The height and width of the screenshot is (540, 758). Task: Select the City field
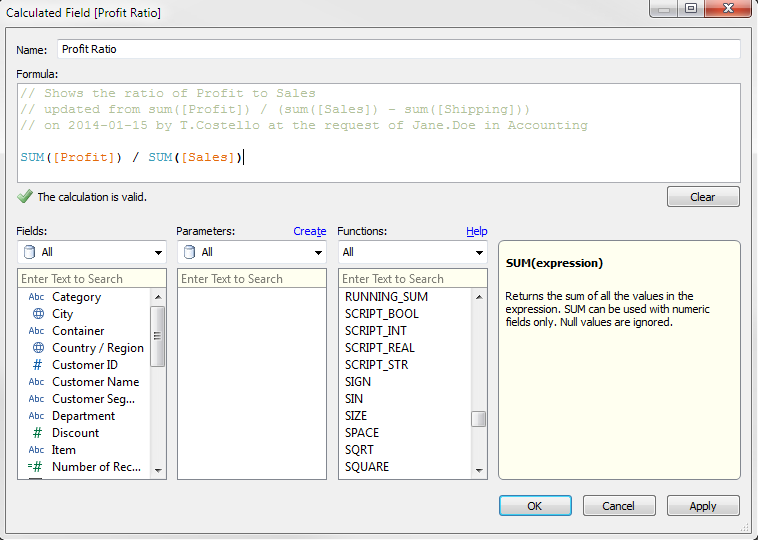tap(62, 314)
